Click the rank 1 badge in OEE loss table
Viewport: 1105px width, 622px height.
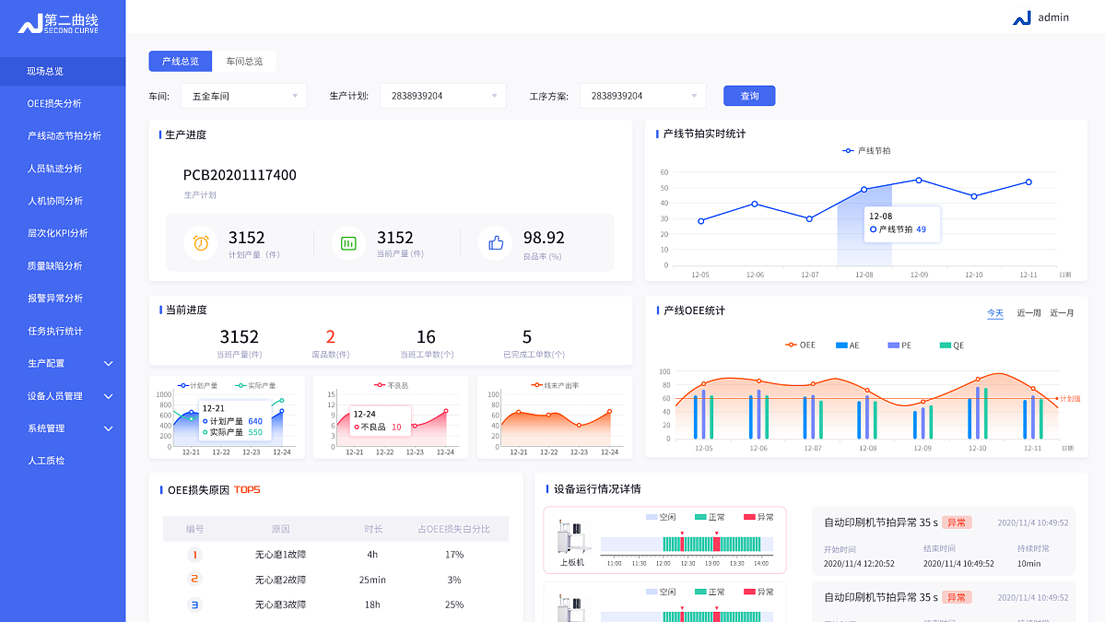(x=195, y=554)
